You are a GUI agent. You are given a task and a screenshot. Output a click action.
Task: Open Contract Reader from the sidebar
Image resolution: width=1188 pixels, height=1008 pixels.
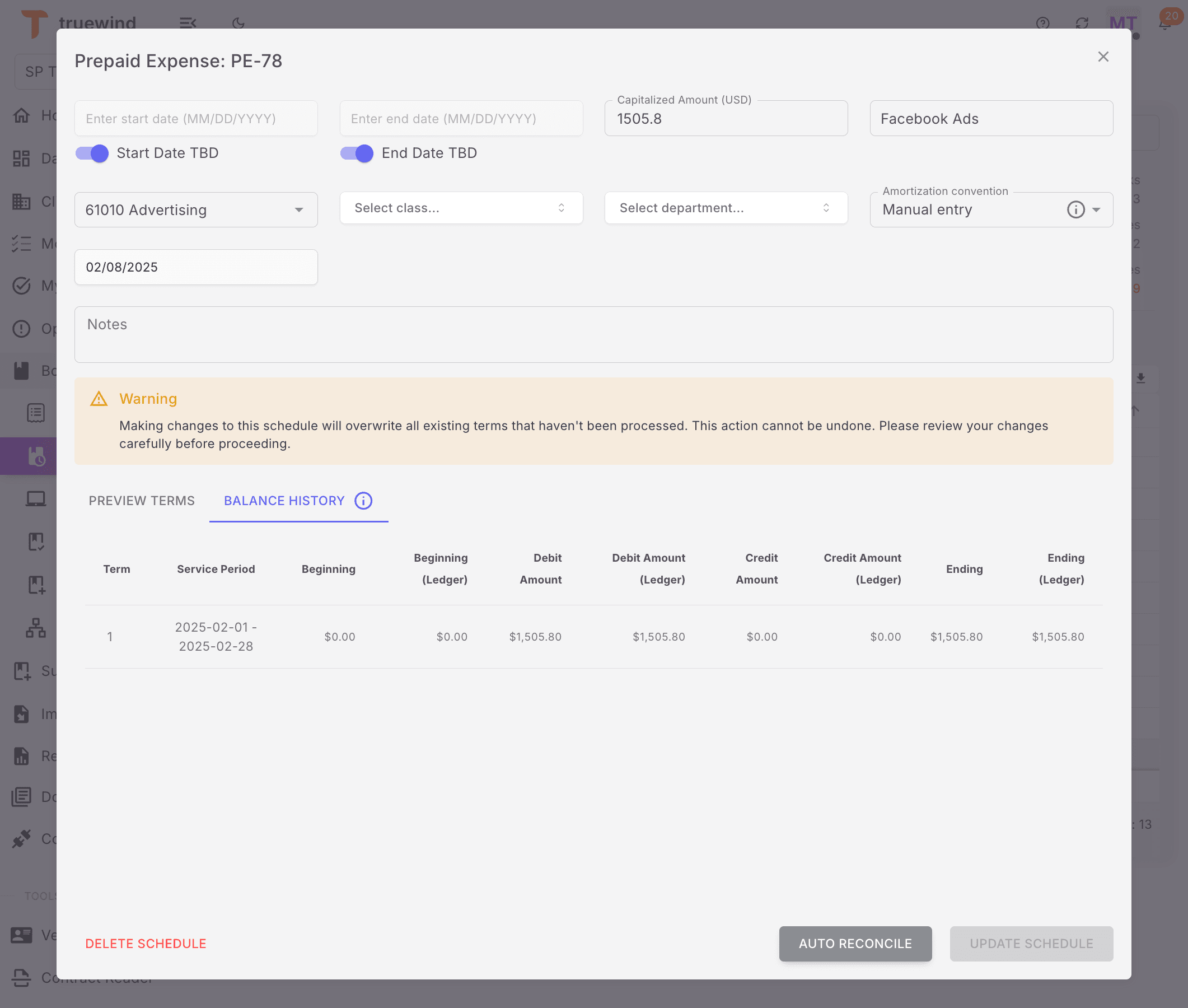tap(21, 978)
